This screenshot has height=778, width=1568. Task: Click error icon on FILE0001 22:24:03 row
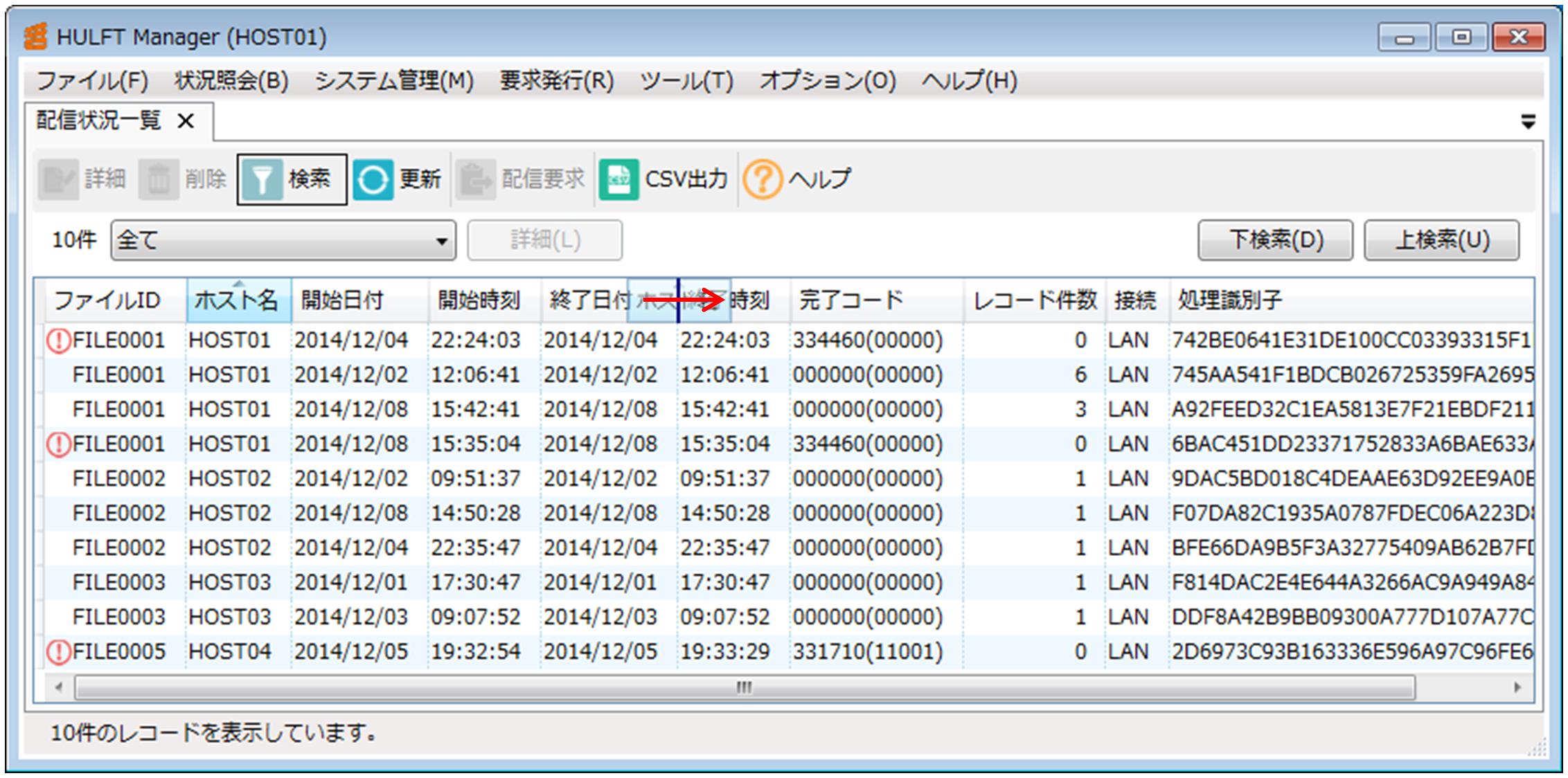tap(59, 341)
